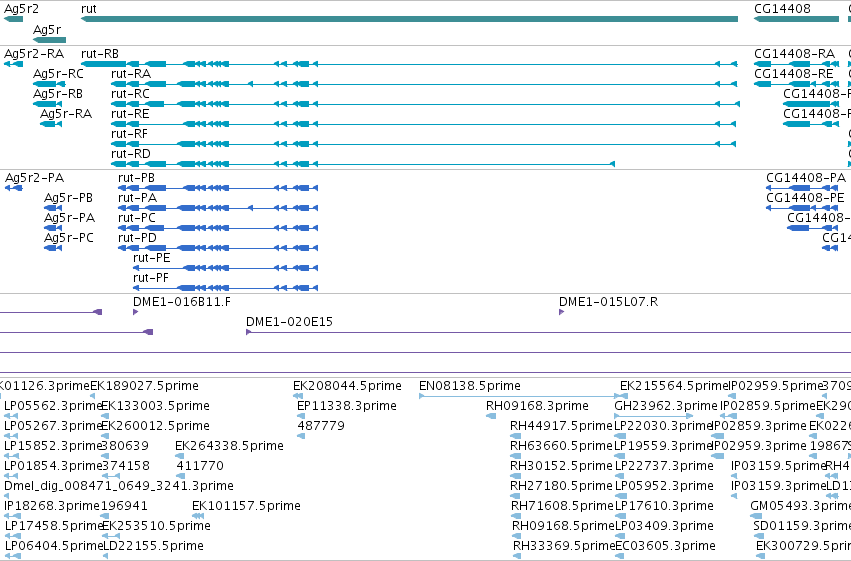Image resolution: width=851 pixels, height=561 pixels.
Task: Click the DME1-016B11.F clone label
Action: click(182, 302)
